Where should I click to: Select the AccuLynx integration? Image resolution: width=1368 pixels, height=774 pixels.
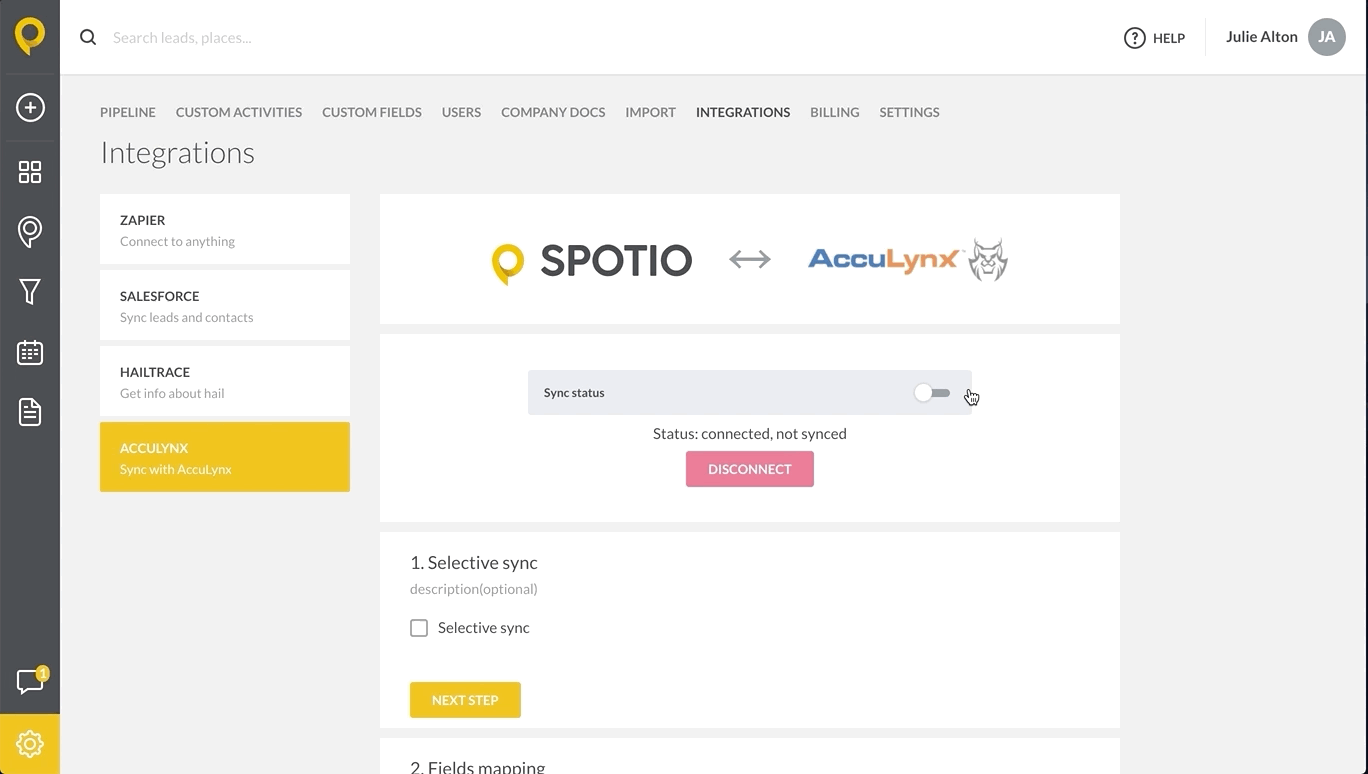225,457
